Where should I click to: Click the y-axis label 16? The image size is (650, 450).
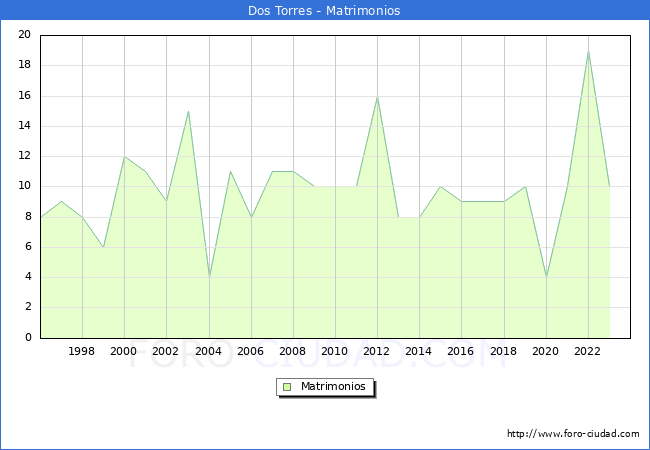[x=25, y=96]
